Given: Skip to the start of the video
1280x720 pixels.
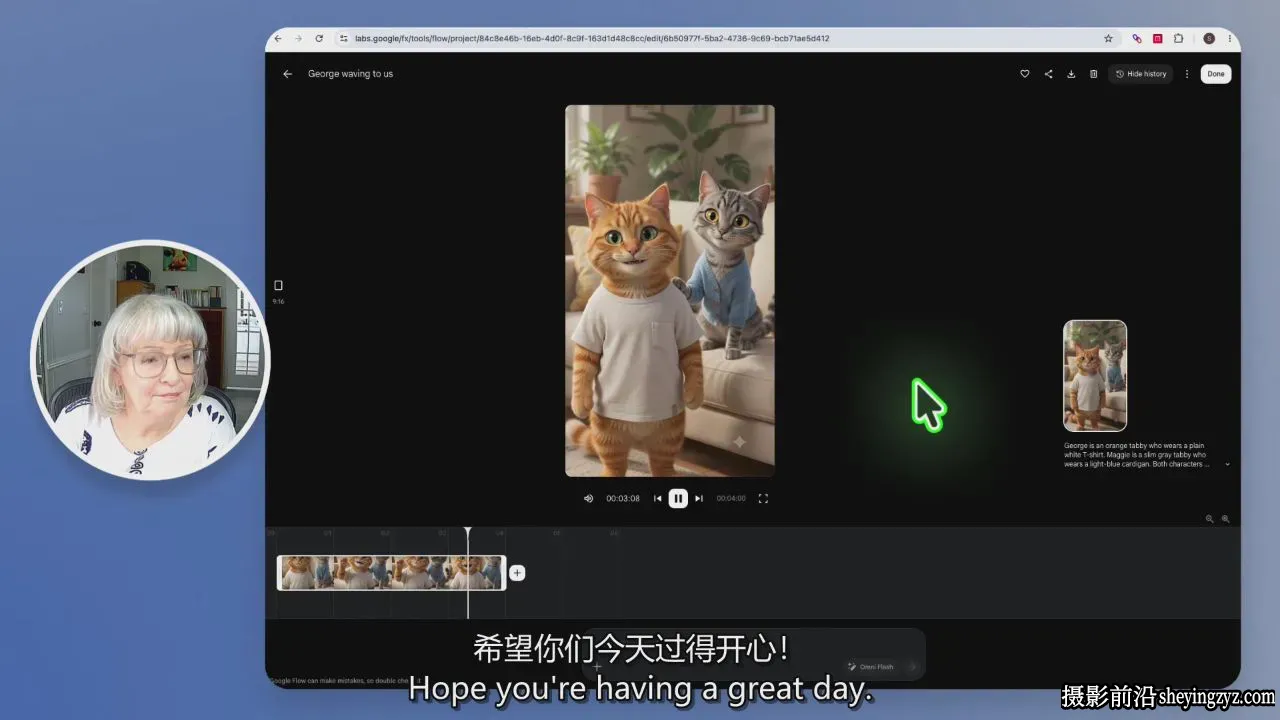Looking at the screenshot, I should [657, 498].
